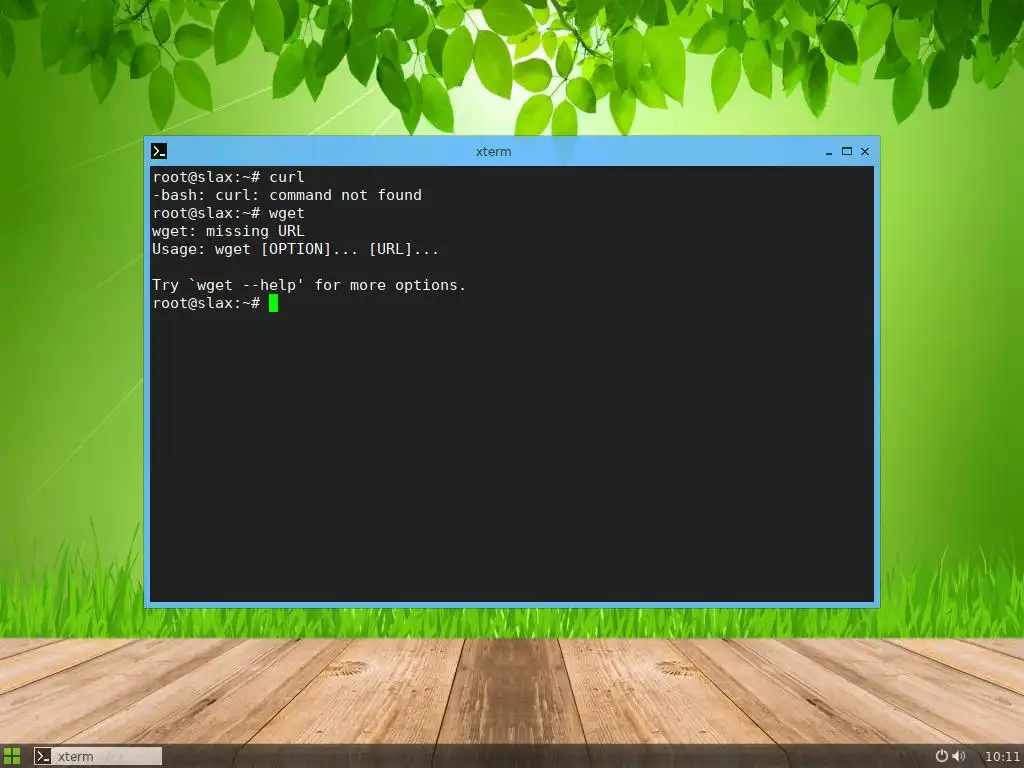Viewport: 1024px width, 768px height.
Task: Click the 'curl: command not found' line
Action: pos(287,195)
